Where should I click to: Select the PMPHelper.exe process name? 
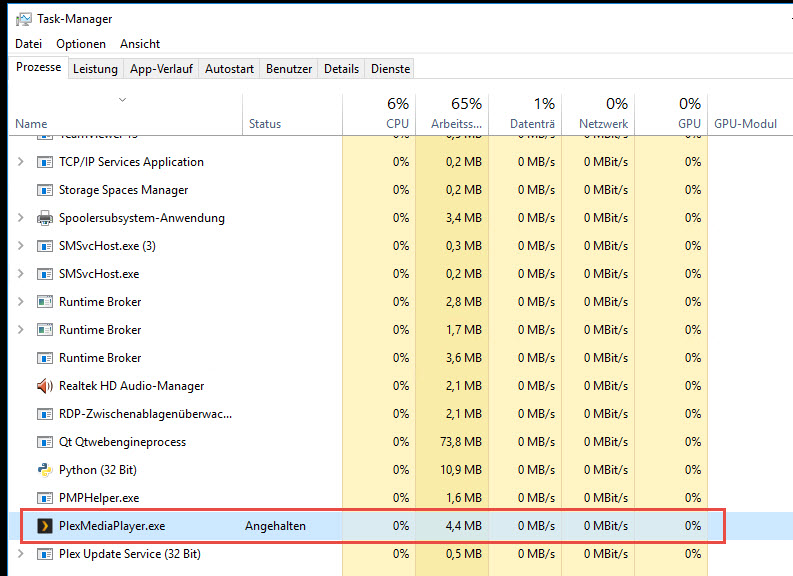(99, 498)
